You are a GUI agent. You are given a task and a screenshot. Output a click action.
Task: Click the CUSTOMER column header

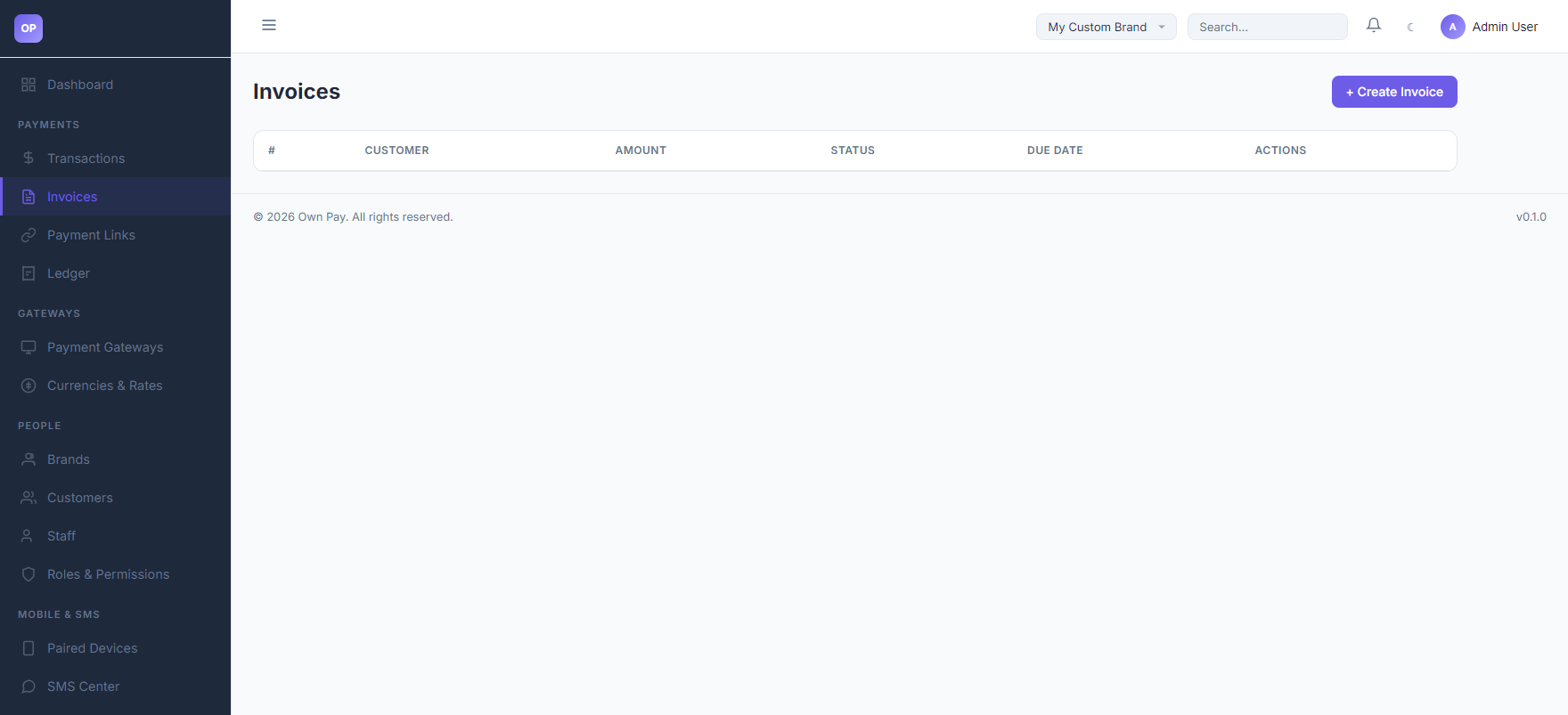pos(396,150)
